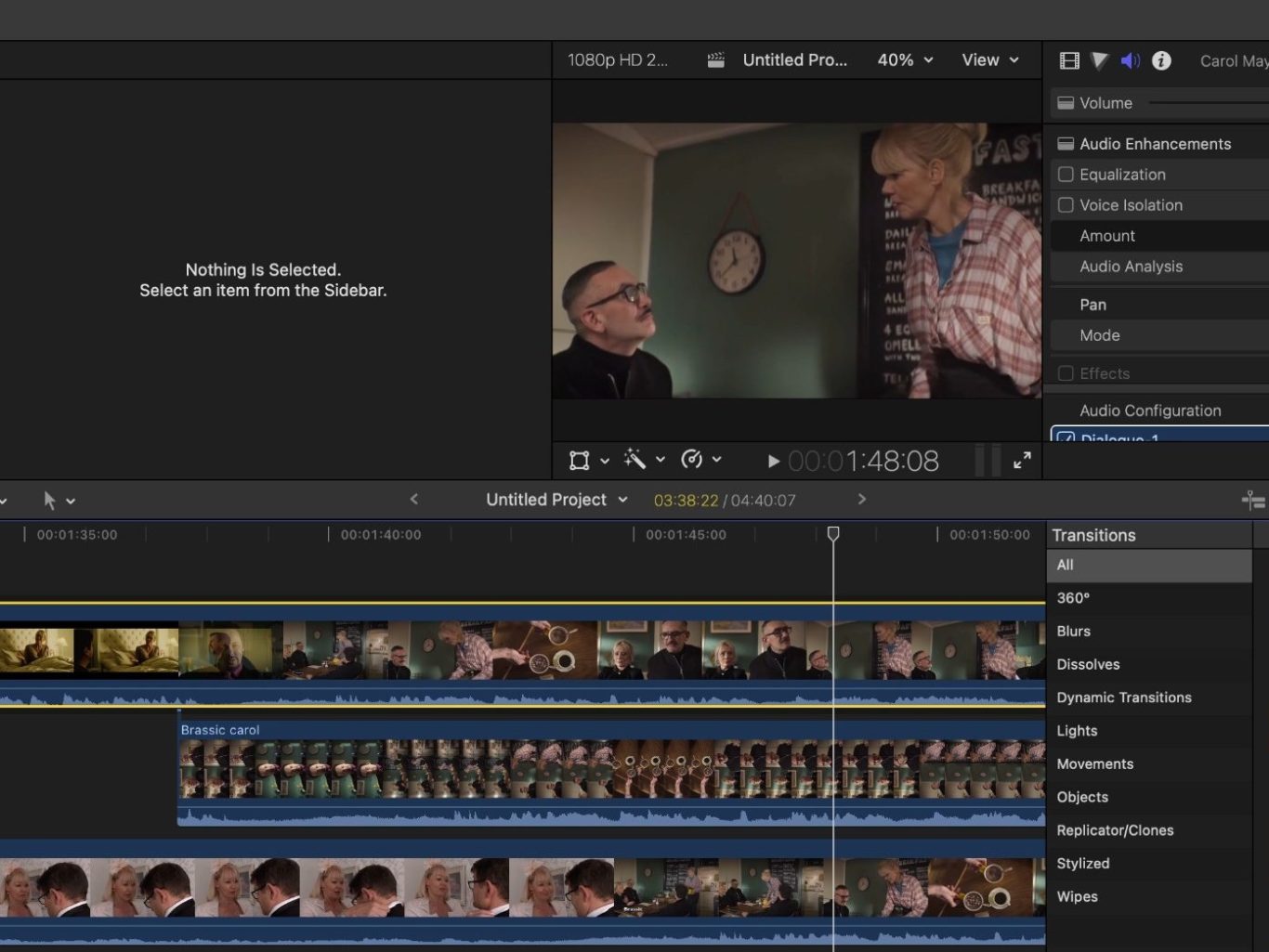Viewport: 1269px width, 952px height.
Task: Click the playhead marker on the timeline ruler
Action: pos(833,534)
